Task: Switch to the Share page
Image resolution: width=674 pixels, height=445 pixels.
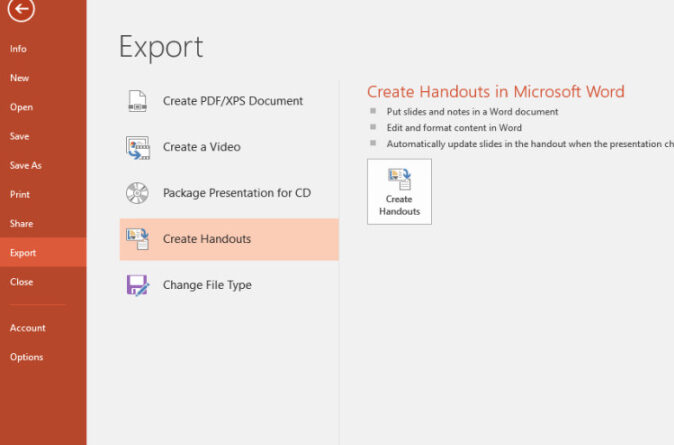Action: [x=21, y=224]
